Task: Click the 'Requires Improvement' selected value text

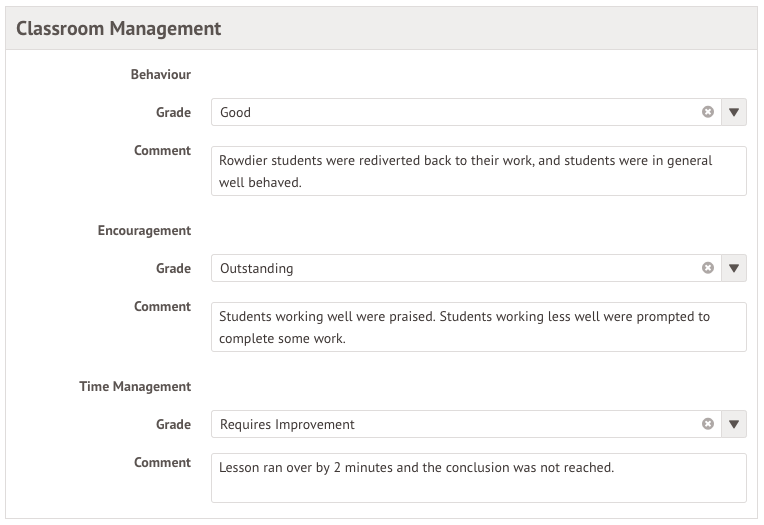Action: pyautogui.click(x=288, y=425)
